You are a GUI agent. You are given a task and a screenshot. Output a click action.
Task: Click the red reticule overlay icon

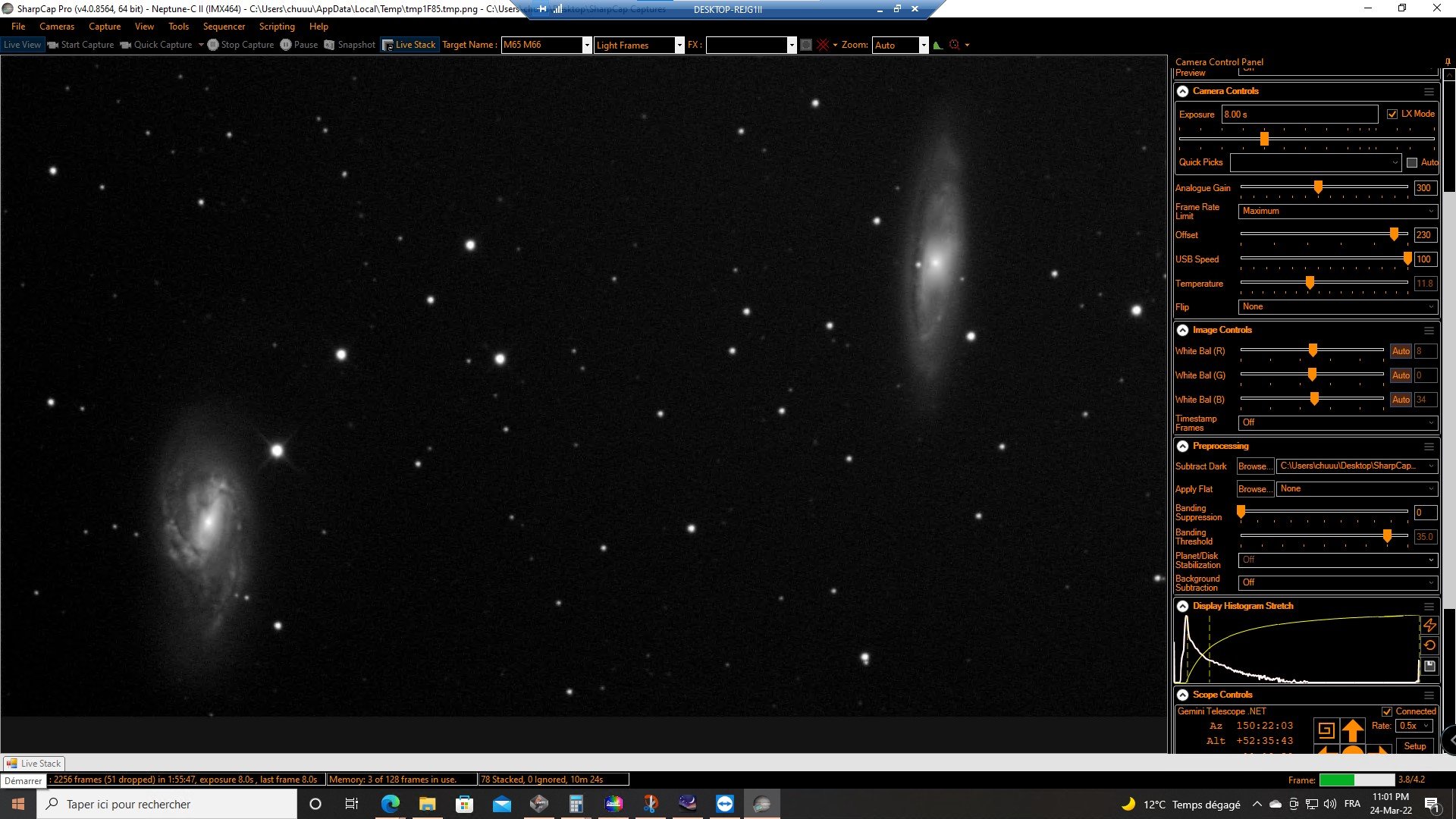click(x=823, y=45)
